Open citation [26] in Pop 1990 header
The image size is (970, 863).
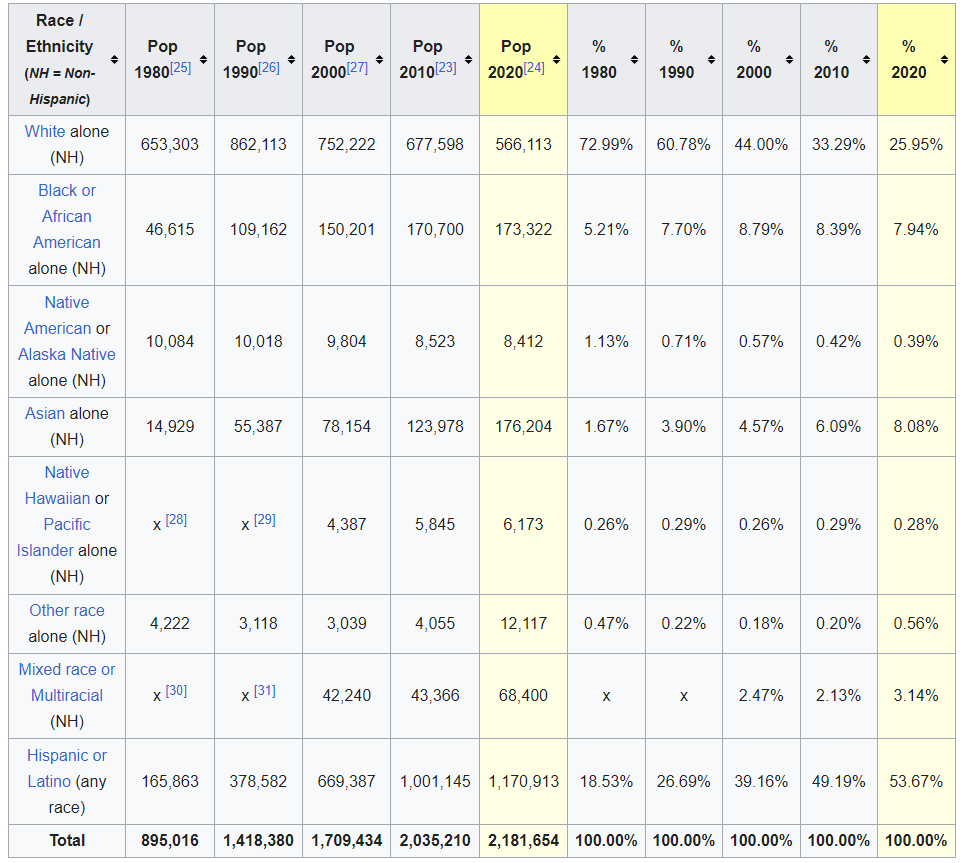[269, 67]
